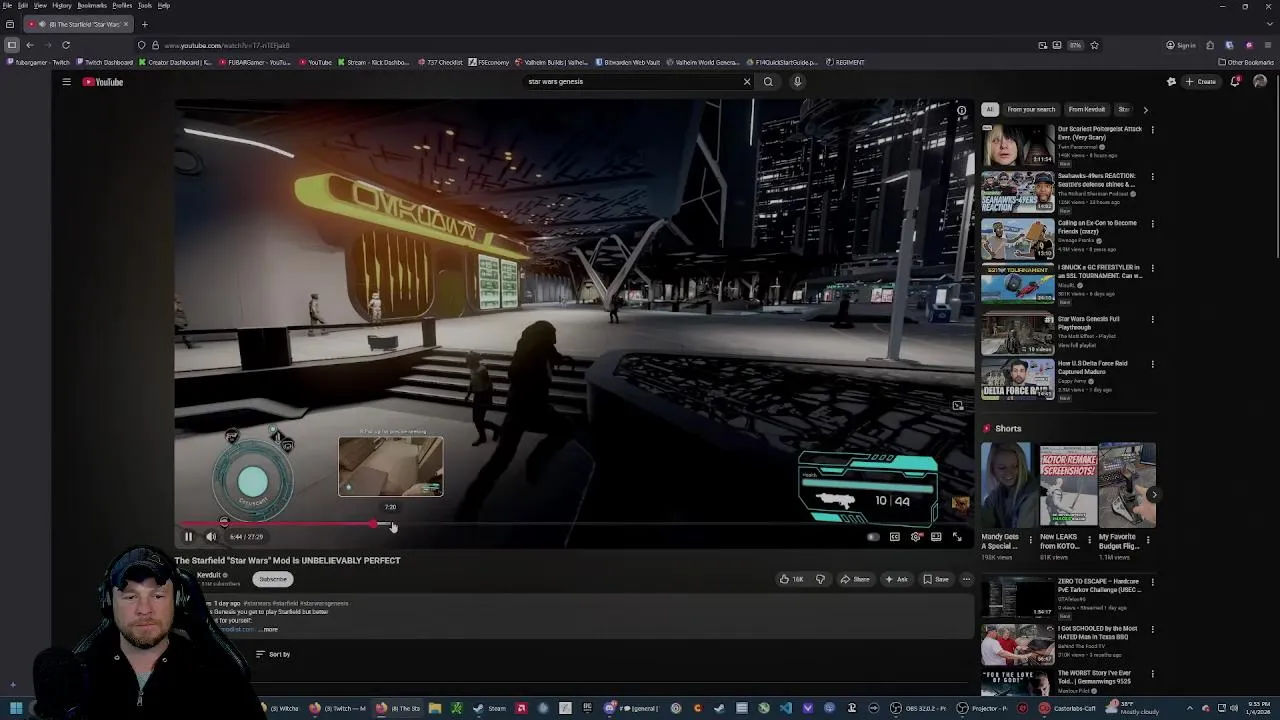This screenshot has width=1280, height=720.
Task: Click the zoom level indicator in the address bar
Action: 1075,45
